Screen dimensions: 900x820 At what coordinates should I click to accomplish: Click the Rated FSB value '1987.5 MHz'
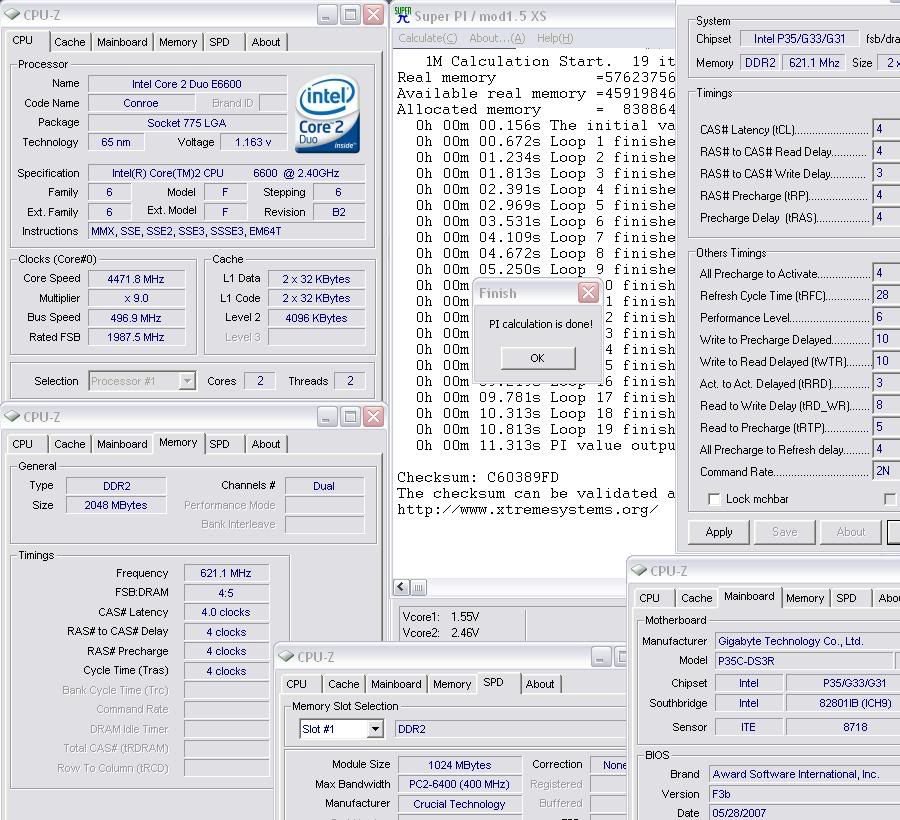tap(136, 337)
